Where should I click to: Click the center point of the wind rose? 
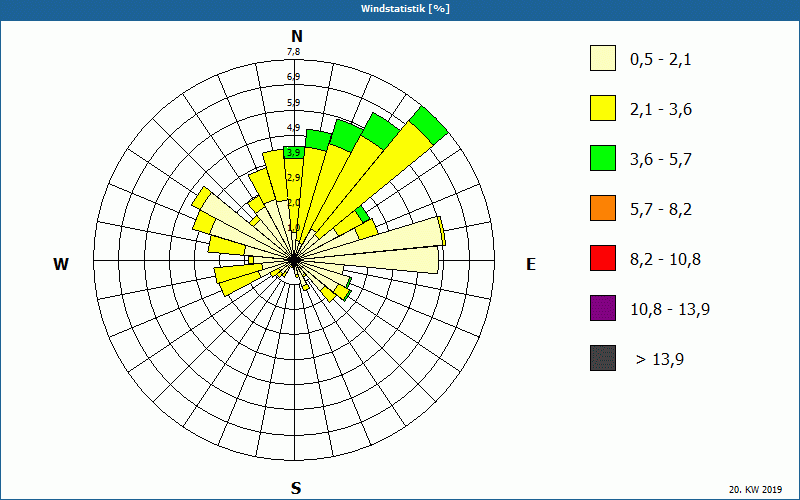tap(294, 261)
